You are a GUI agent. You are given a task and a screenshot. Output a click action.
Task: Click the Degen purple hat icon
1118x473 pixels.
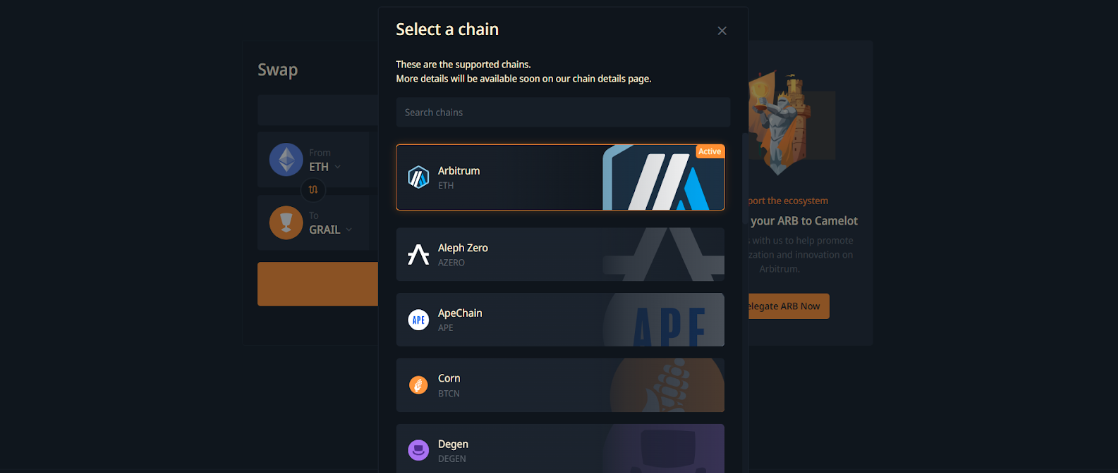pos(418,450)
